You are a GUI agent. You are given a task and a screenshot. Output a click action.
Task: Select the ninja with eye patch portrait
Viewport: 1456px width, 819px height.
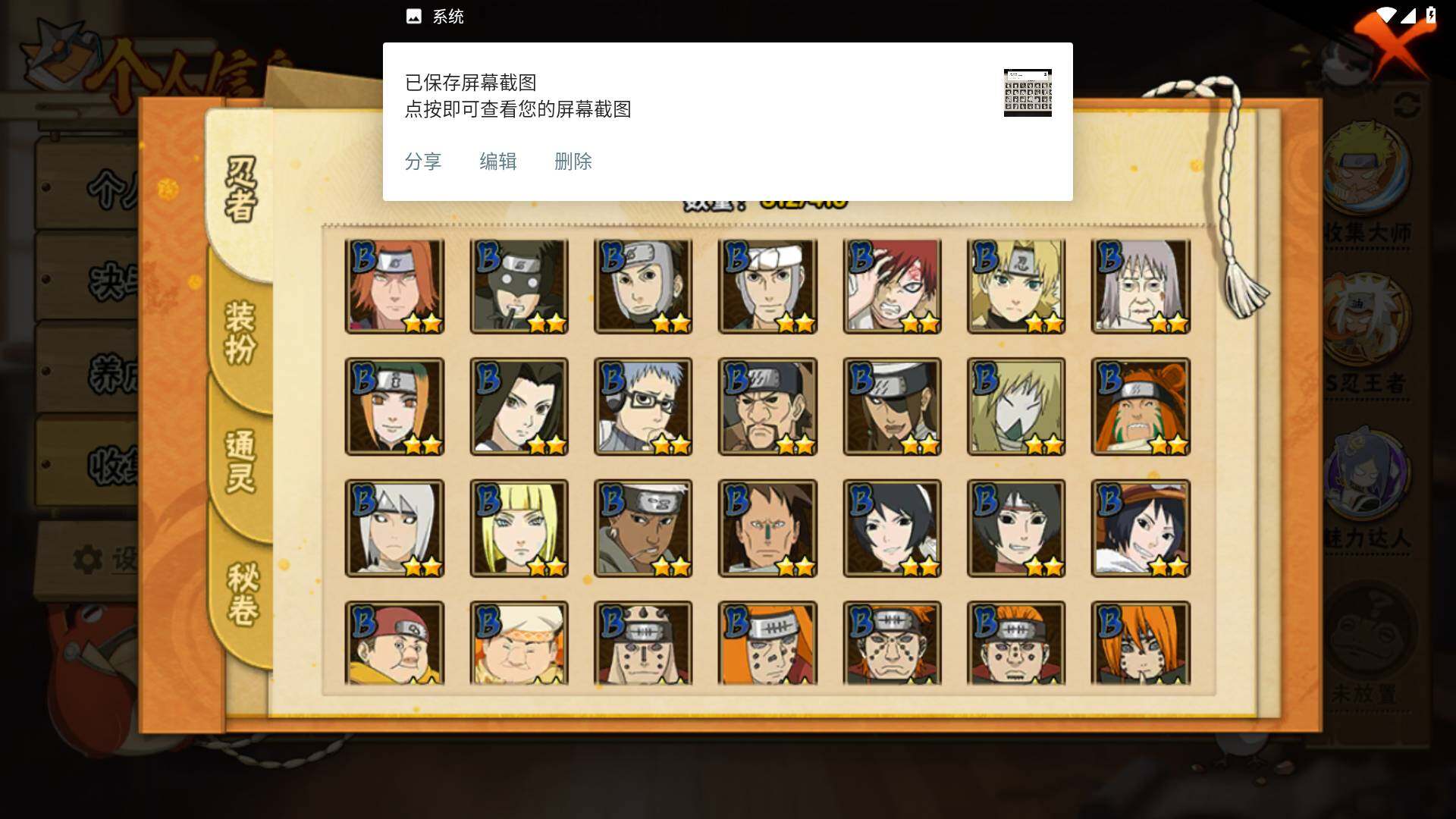coord(892,407)
